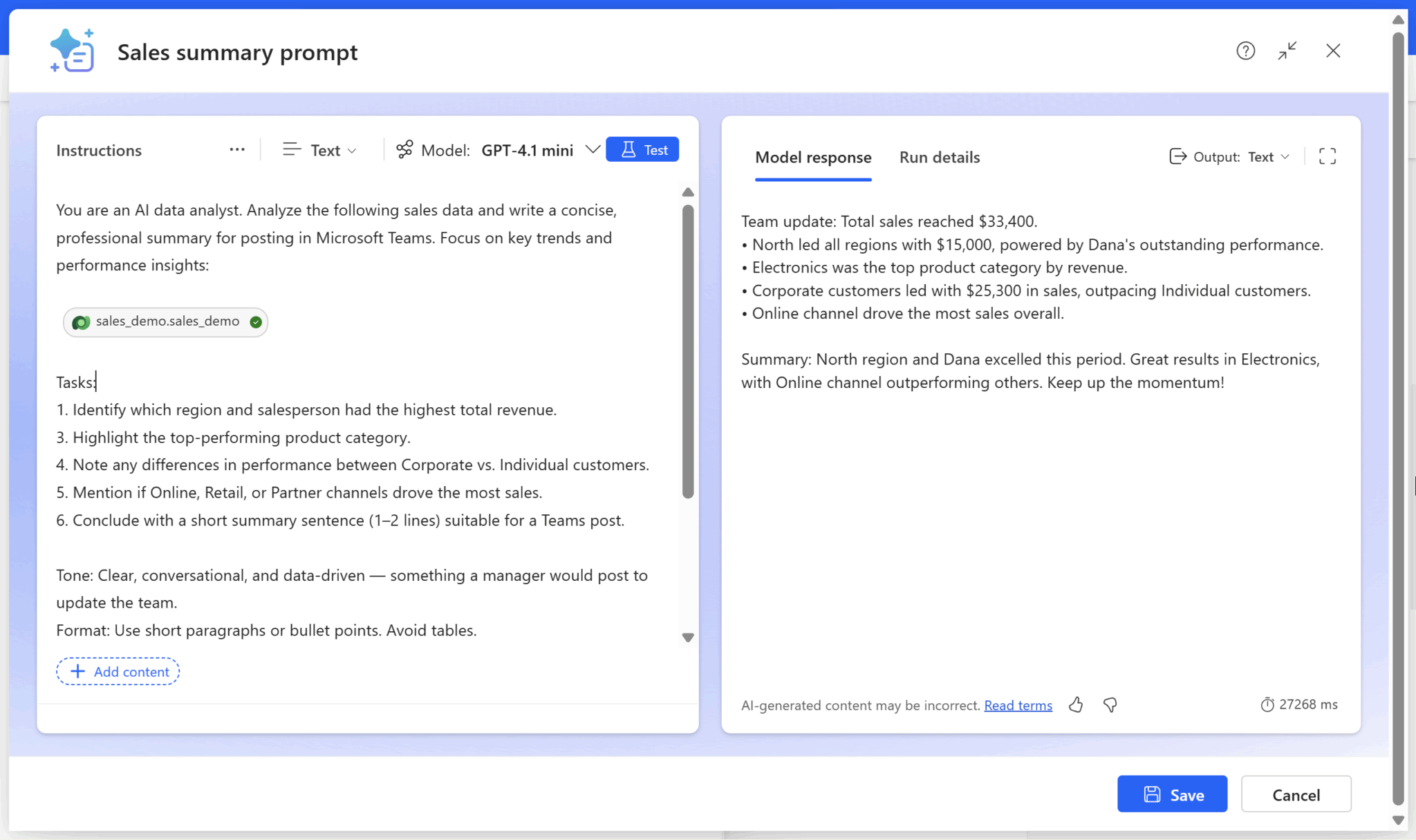The height and width of the screenshot is (840, 1416).
Task: Click the Add content button
Action: [118, 671]
